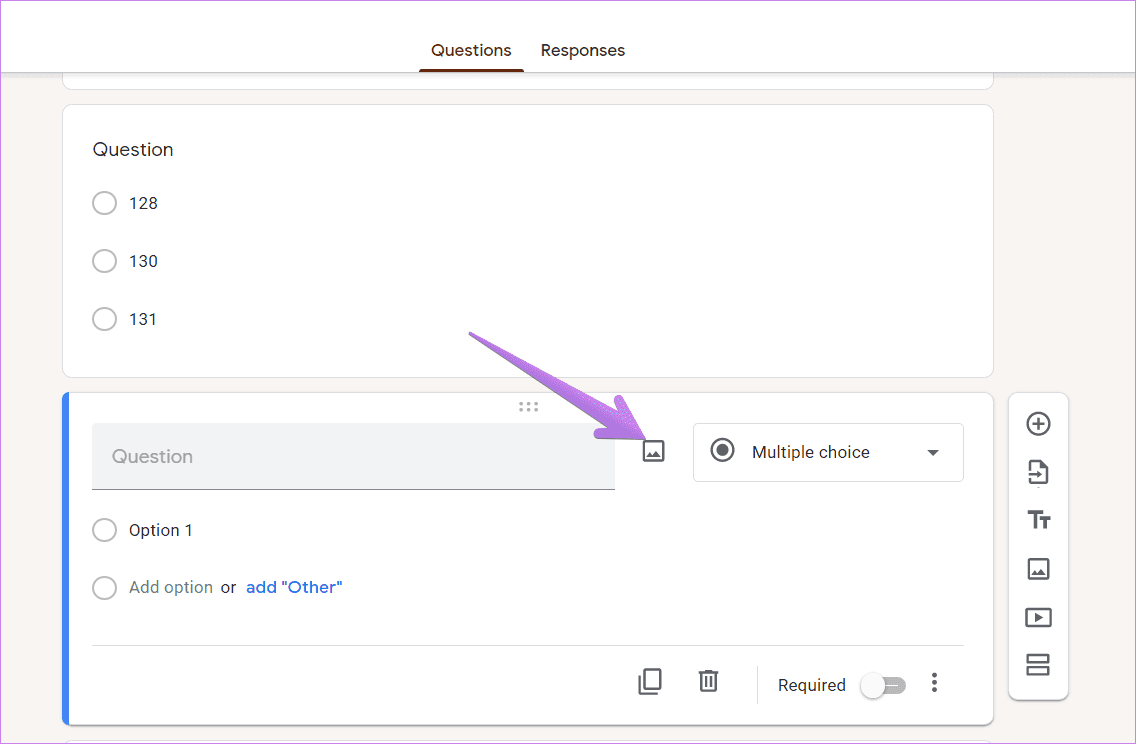The image size is (1136, 744).
Task: Grab the drag handle dots on question card
Action: (528, 407)
